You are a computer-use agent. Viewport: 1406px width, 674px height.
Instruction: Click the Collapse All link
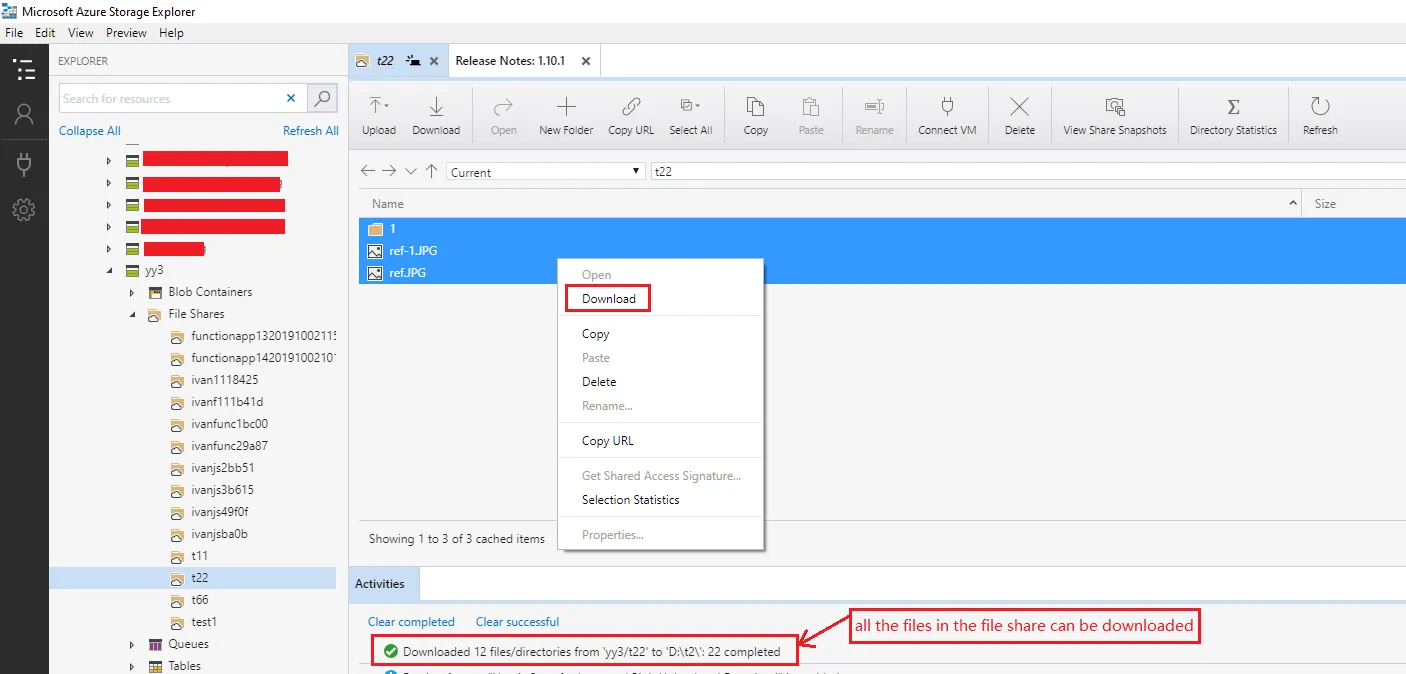[x=90, y=131]
